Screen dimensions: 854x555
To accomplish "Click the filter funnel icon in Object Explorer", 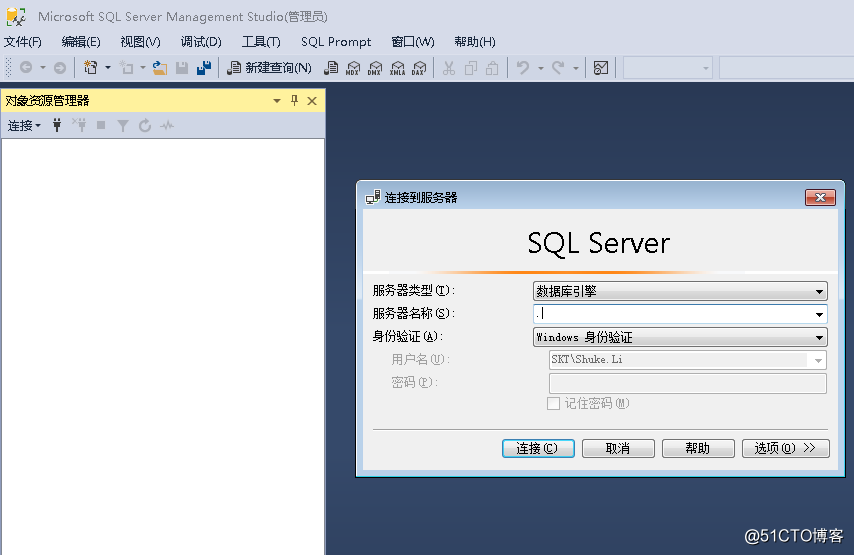I will pyautogui.click(x=123, y=126).
